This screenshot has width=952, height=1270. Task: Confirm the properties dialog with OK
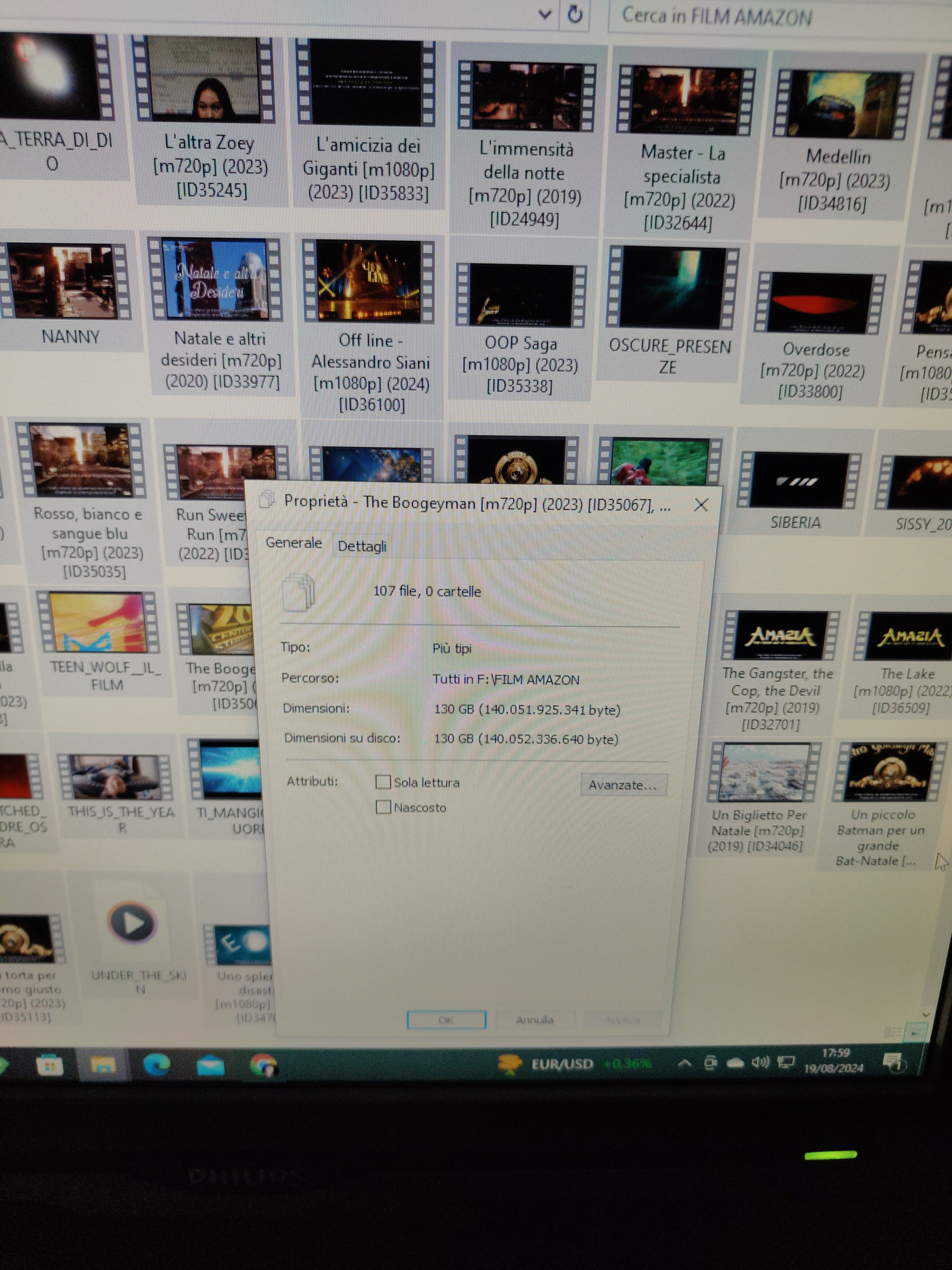tap(446, 1020)
